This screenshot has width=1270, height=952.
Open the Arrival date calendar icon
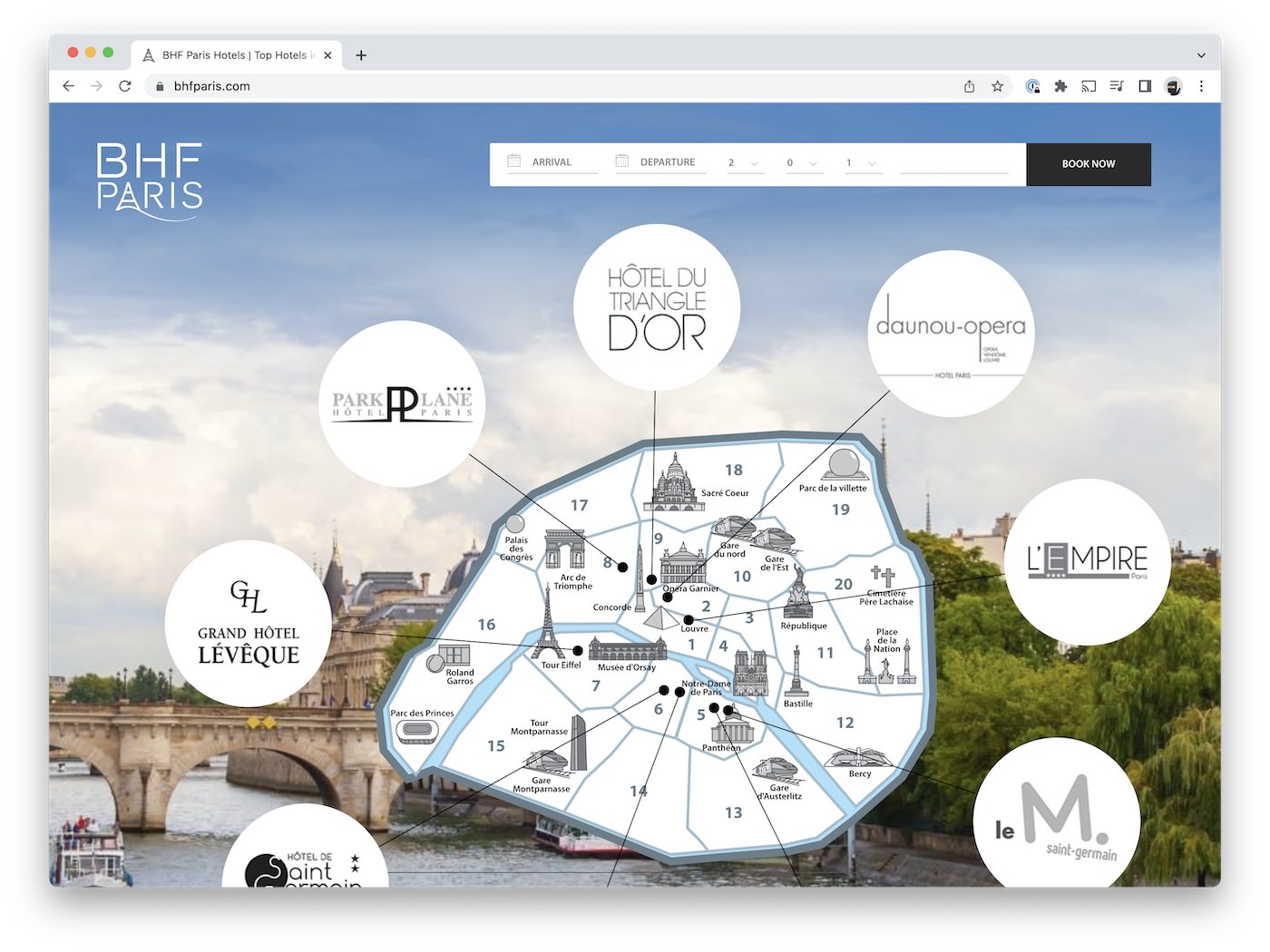pos(514,161)
